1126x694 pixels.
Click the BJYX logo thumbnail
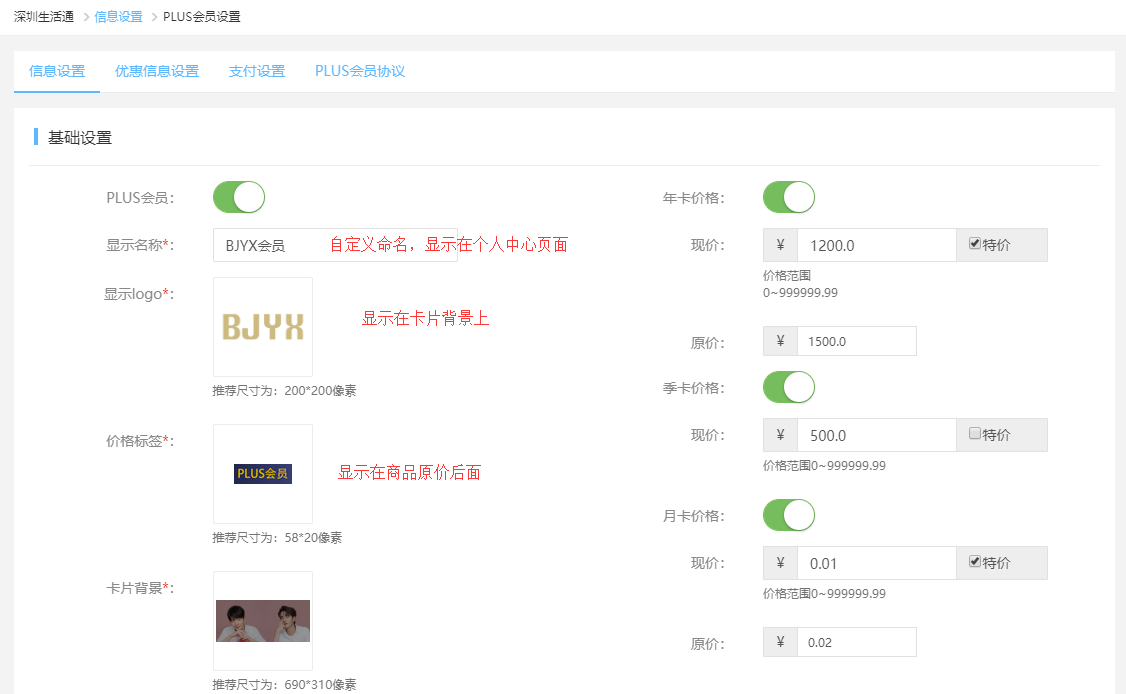[x=263, y=327]
